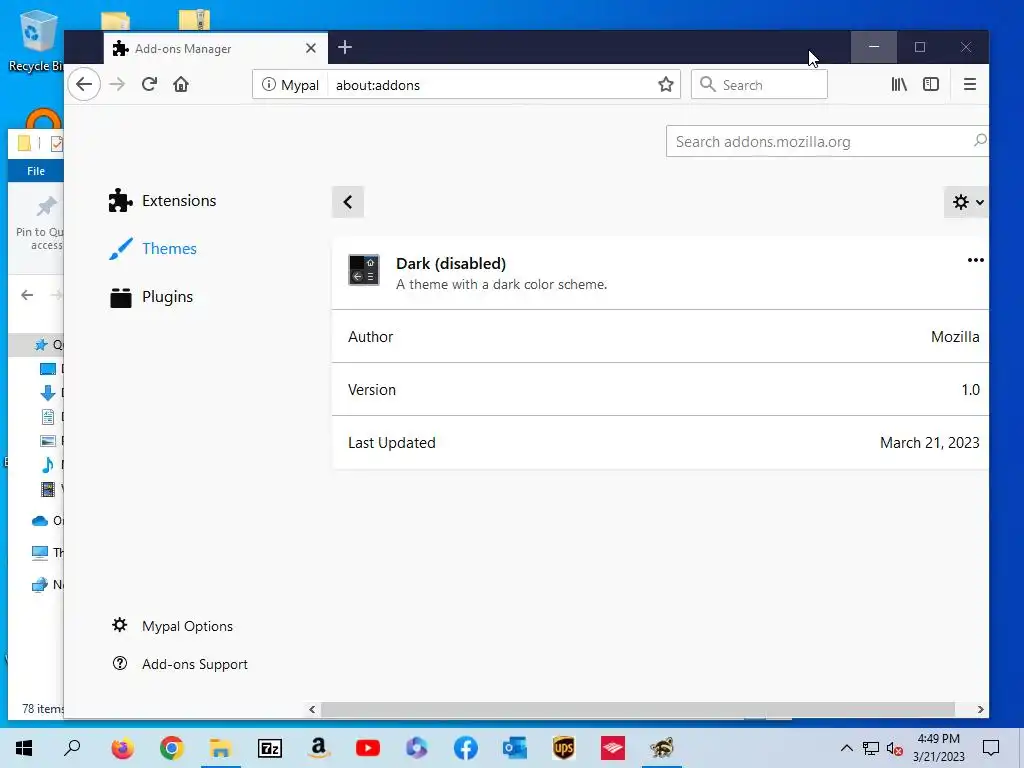The image size is (1024, 768).
Task: Open taskbar search magnifier
Action: (x=72, y=748)
